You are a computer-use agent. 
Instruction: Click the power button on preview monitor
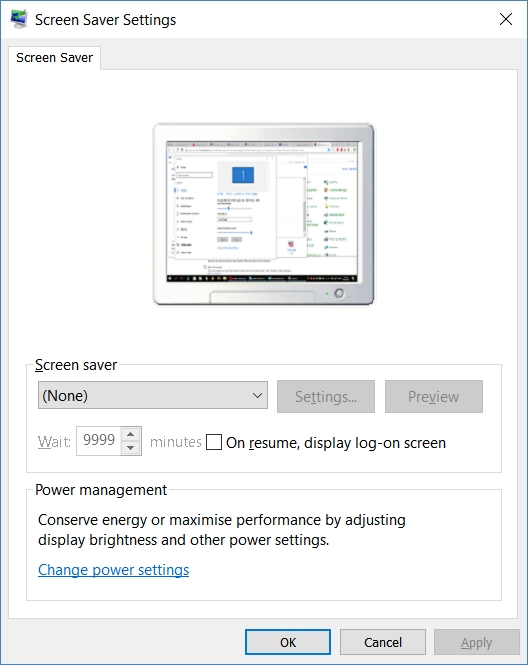coord(339,293)
